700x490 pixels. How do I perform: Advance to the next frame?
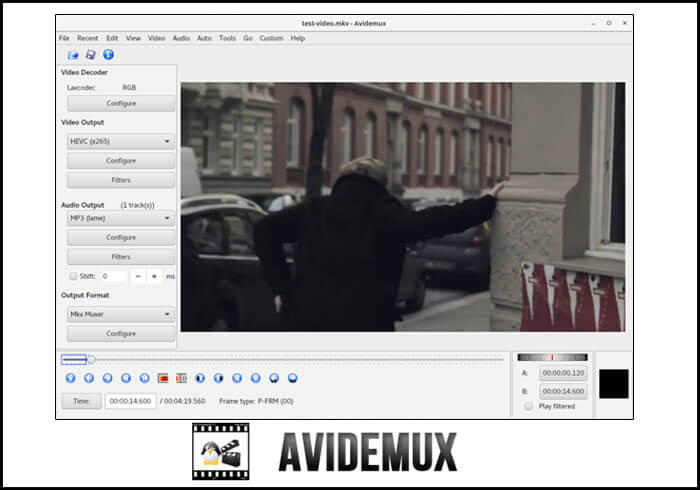[108, 378]
